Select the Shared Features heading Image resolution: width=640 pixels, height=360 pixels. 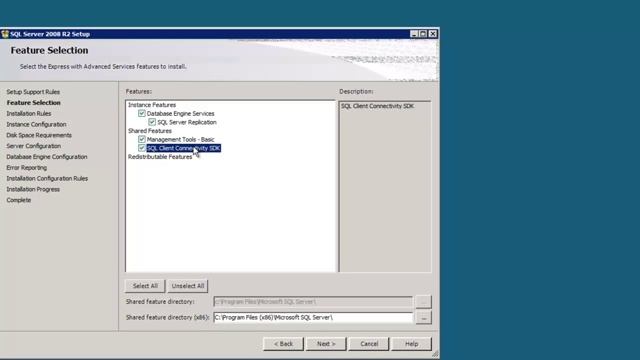[150, 131]
